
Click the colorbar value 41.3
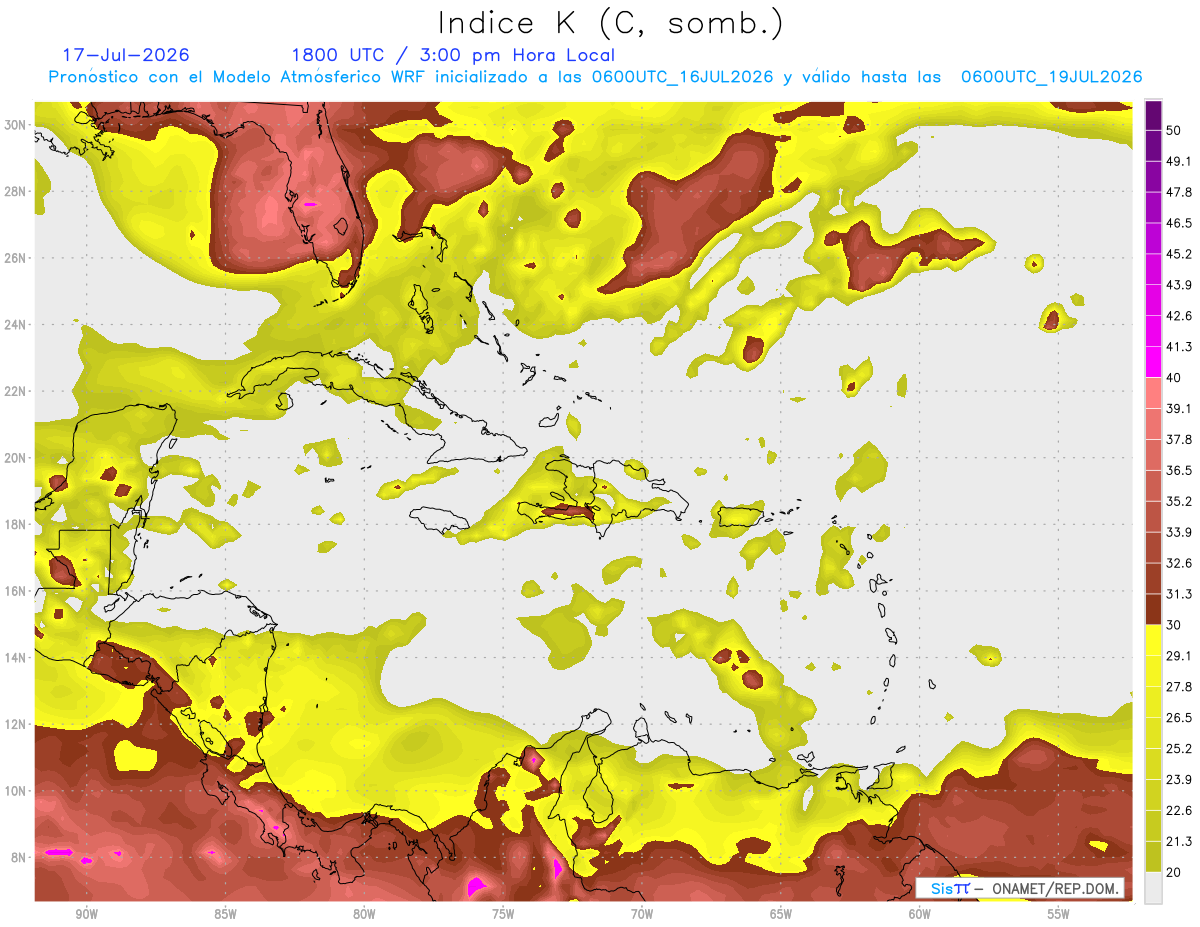(1179, 347)
